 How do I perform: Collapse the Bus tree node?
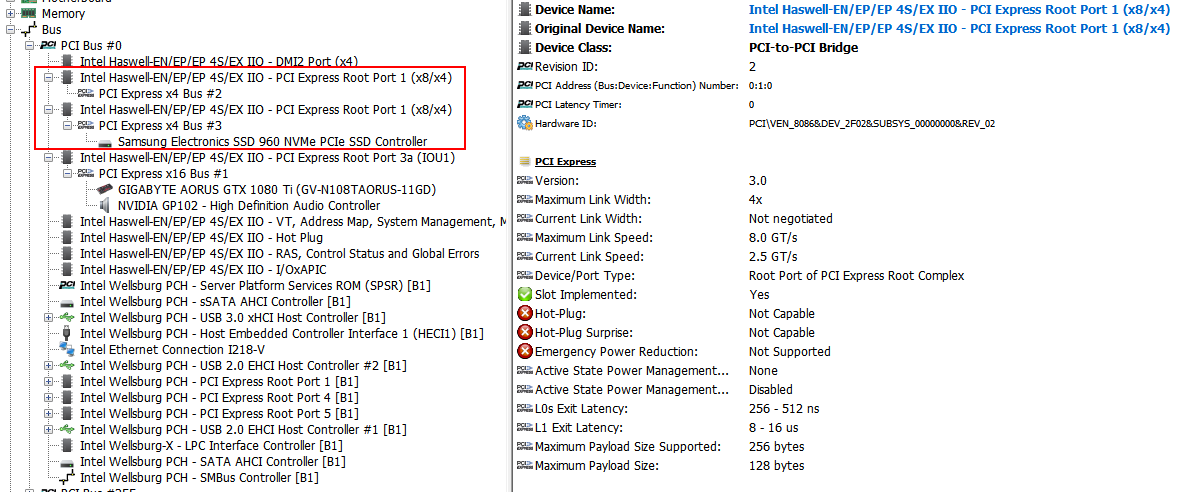pyautogui.click(x=11, y=30)
